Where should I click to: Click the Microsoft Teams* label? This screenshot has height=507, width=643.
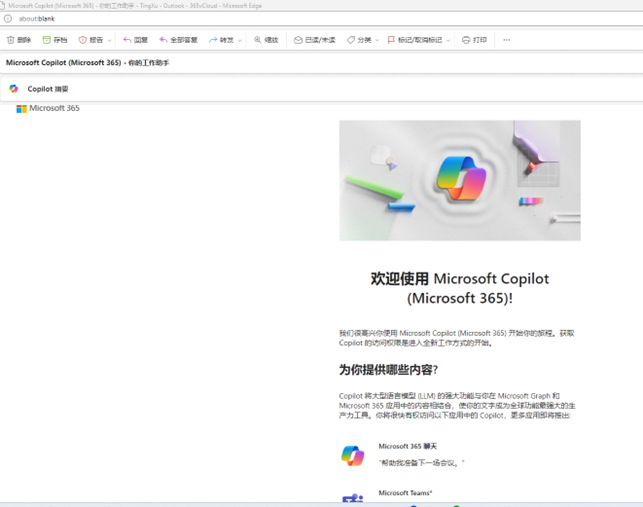(x=405, y=493)
